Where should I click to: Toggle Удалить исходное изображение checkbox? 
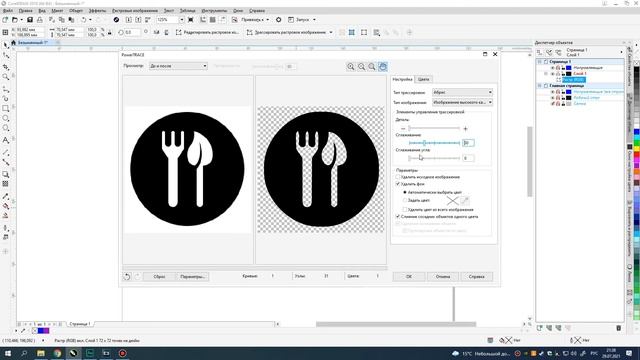click(x=398, y=177)
